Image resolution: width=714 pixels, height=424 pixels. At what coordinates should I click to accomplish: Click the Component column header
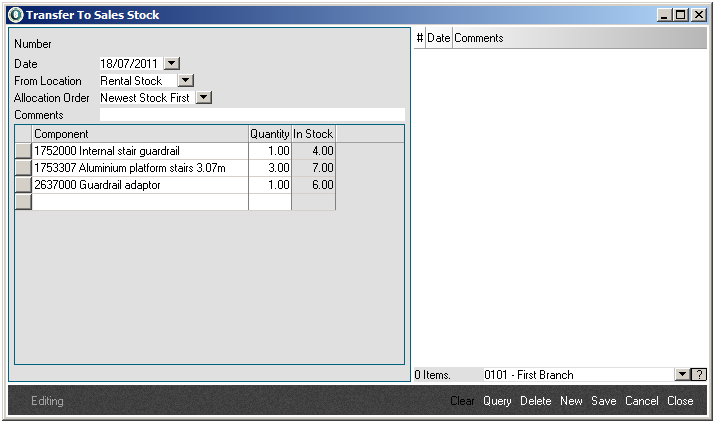pyautogui.click(x=140, y=134)
